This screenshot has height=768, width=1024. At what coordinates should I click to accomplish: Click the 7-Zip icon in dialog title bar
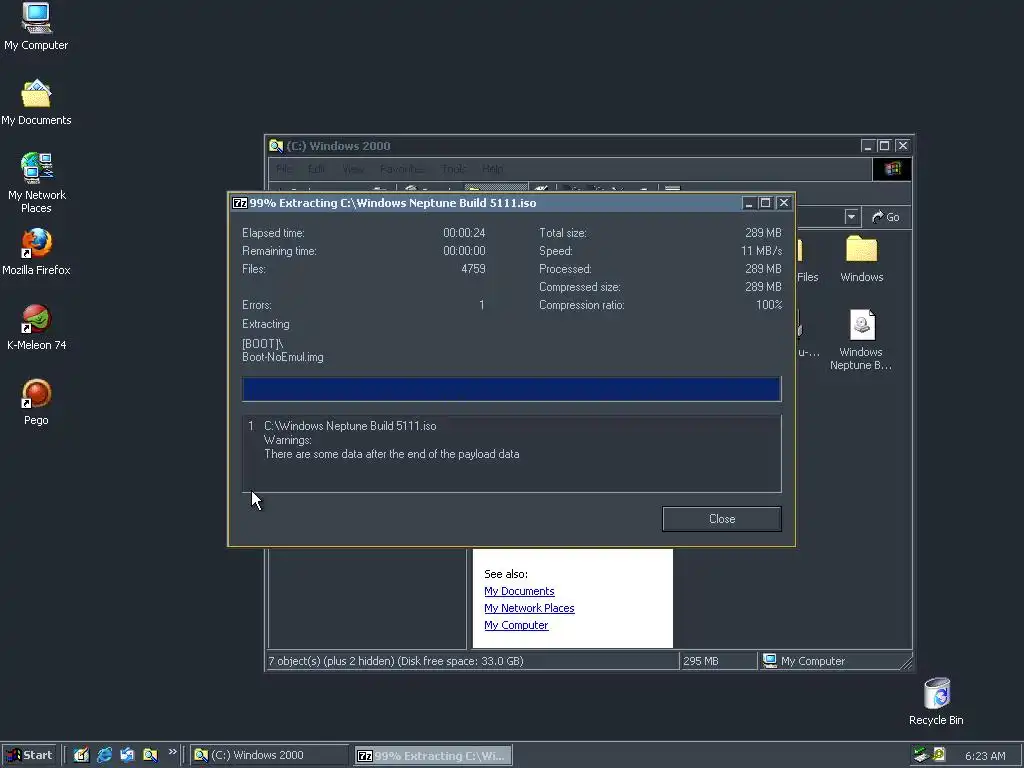coord(240,203)
